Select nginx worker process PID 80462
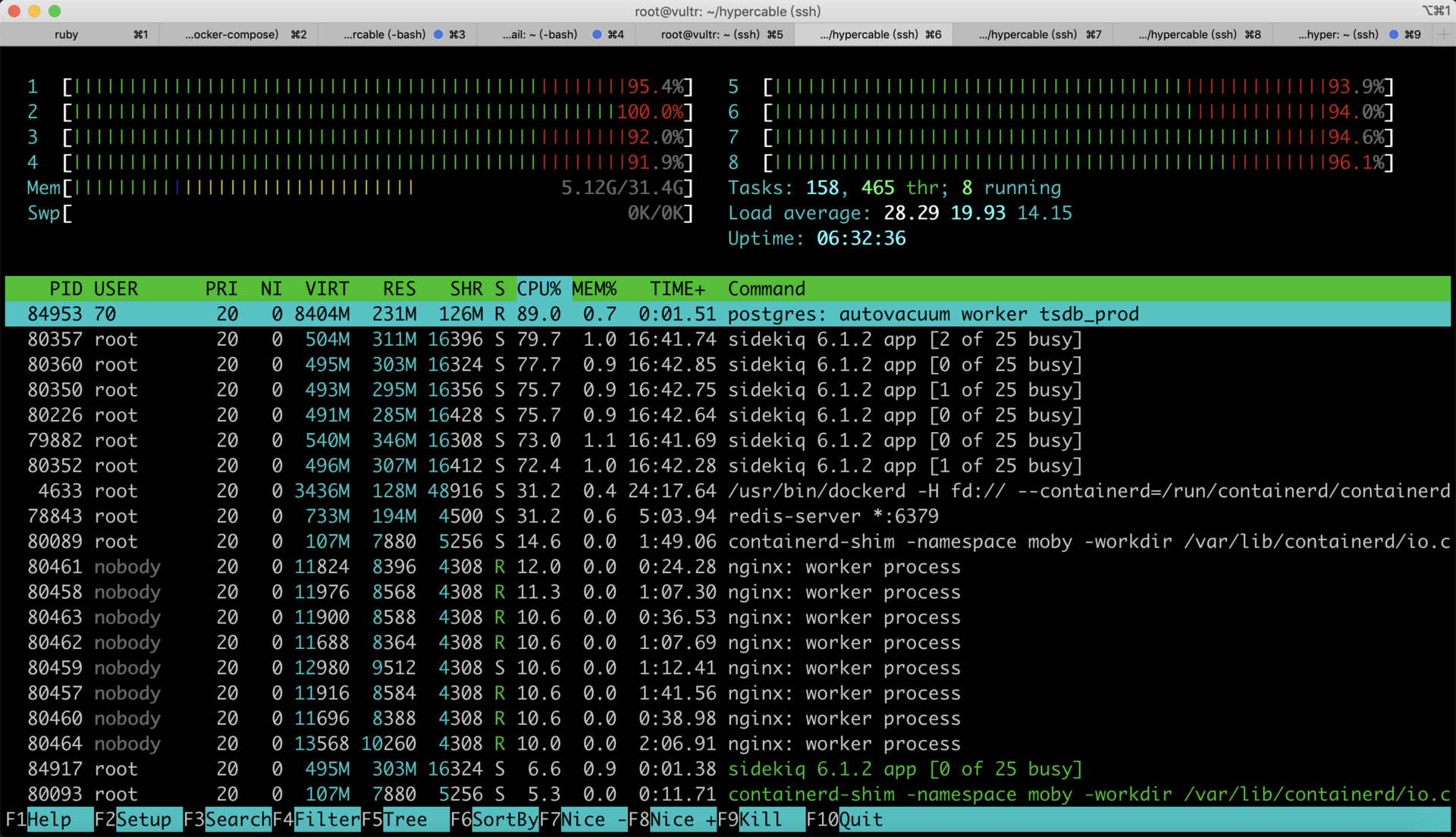1456x837 pixels. 728,643
